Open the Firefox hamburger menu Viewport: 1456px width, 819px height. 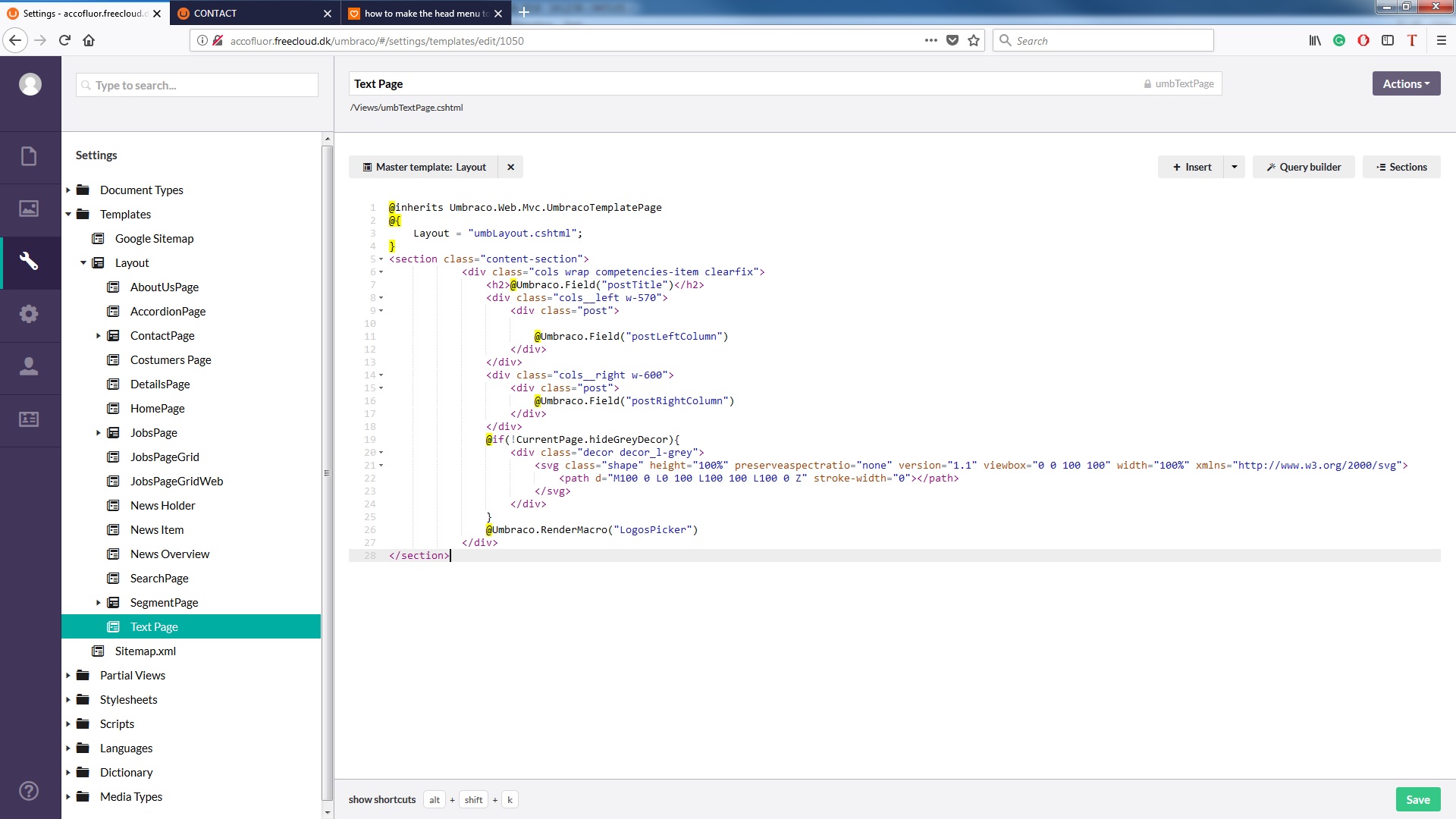click(x=1442, y=40)
